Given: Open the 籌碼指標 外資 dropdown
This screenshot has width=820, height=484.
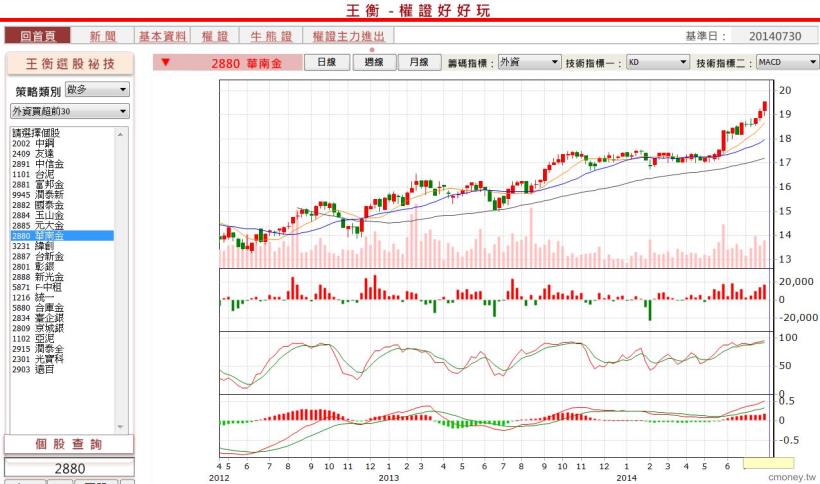Looking at the screenshot, I should [529, 62].
